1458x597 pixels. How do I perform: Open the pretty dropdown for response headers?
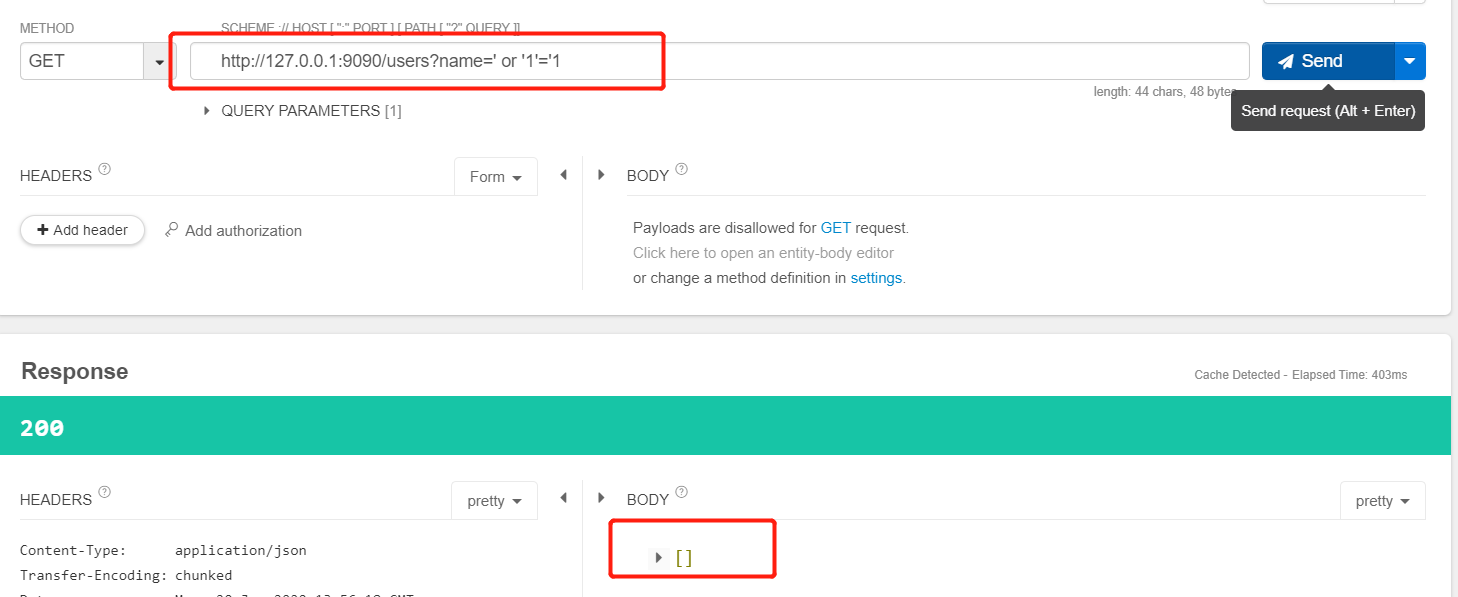click(x=495, y=501)
